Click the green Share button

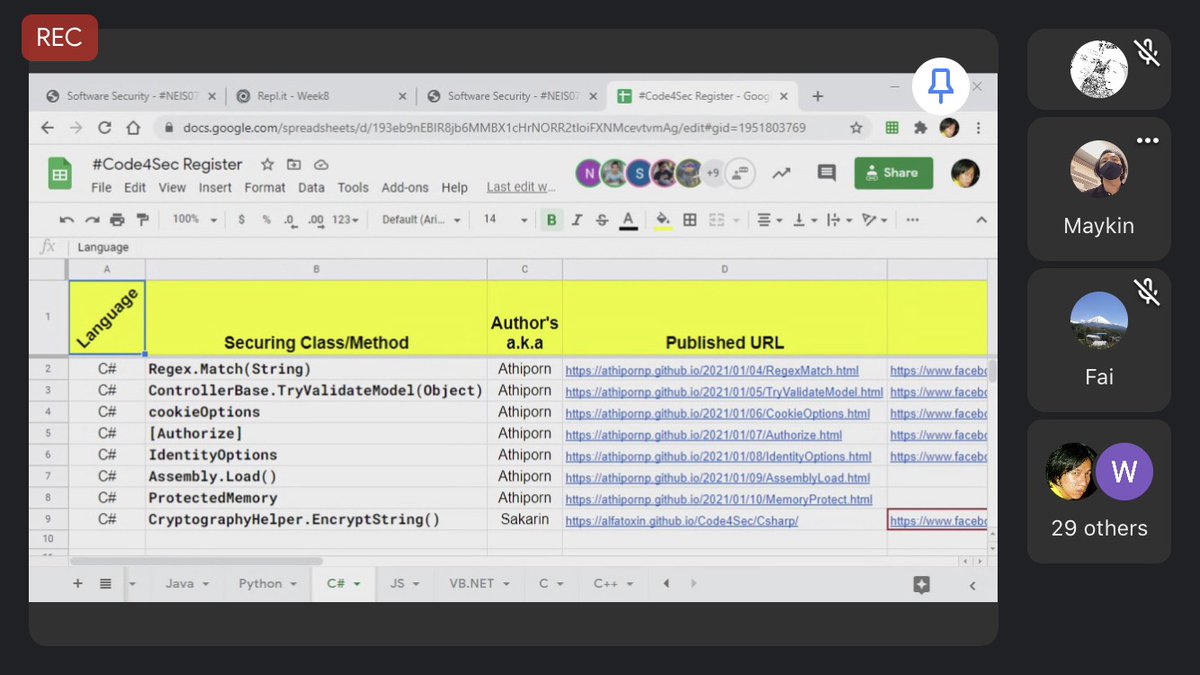[x=893, y=172]
